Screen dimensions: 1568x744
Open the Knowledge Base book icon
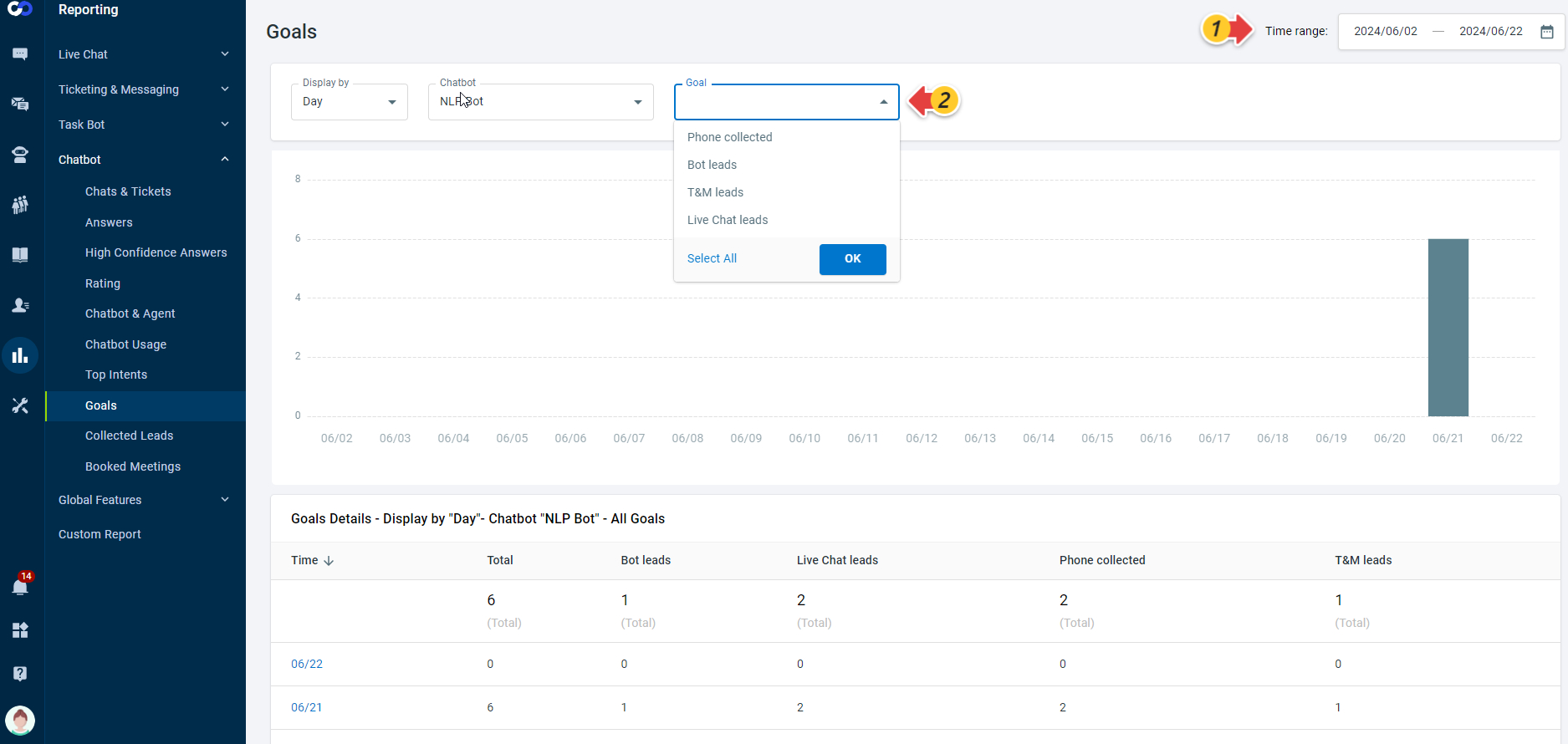20,255
